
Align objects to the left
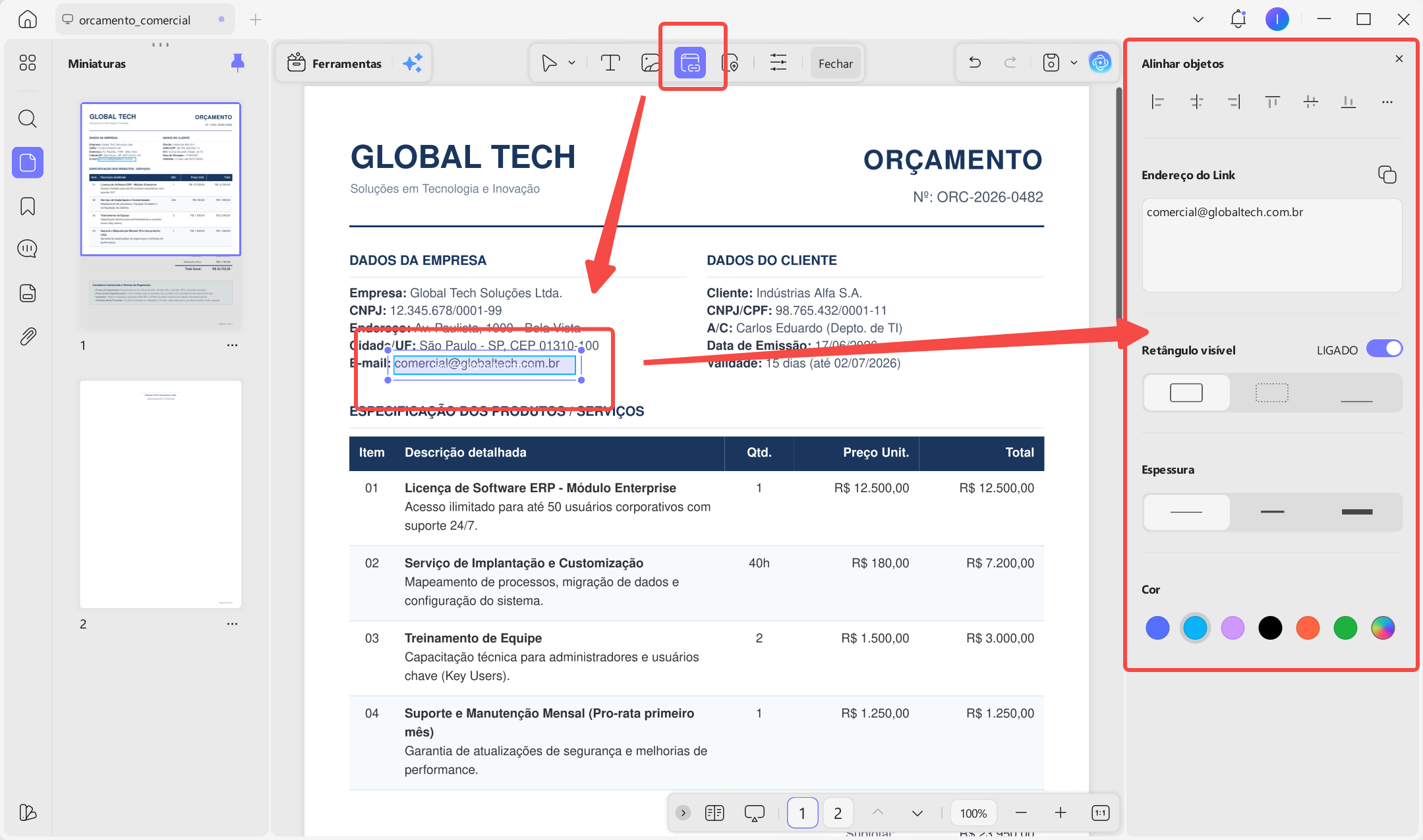[1157, 102]
